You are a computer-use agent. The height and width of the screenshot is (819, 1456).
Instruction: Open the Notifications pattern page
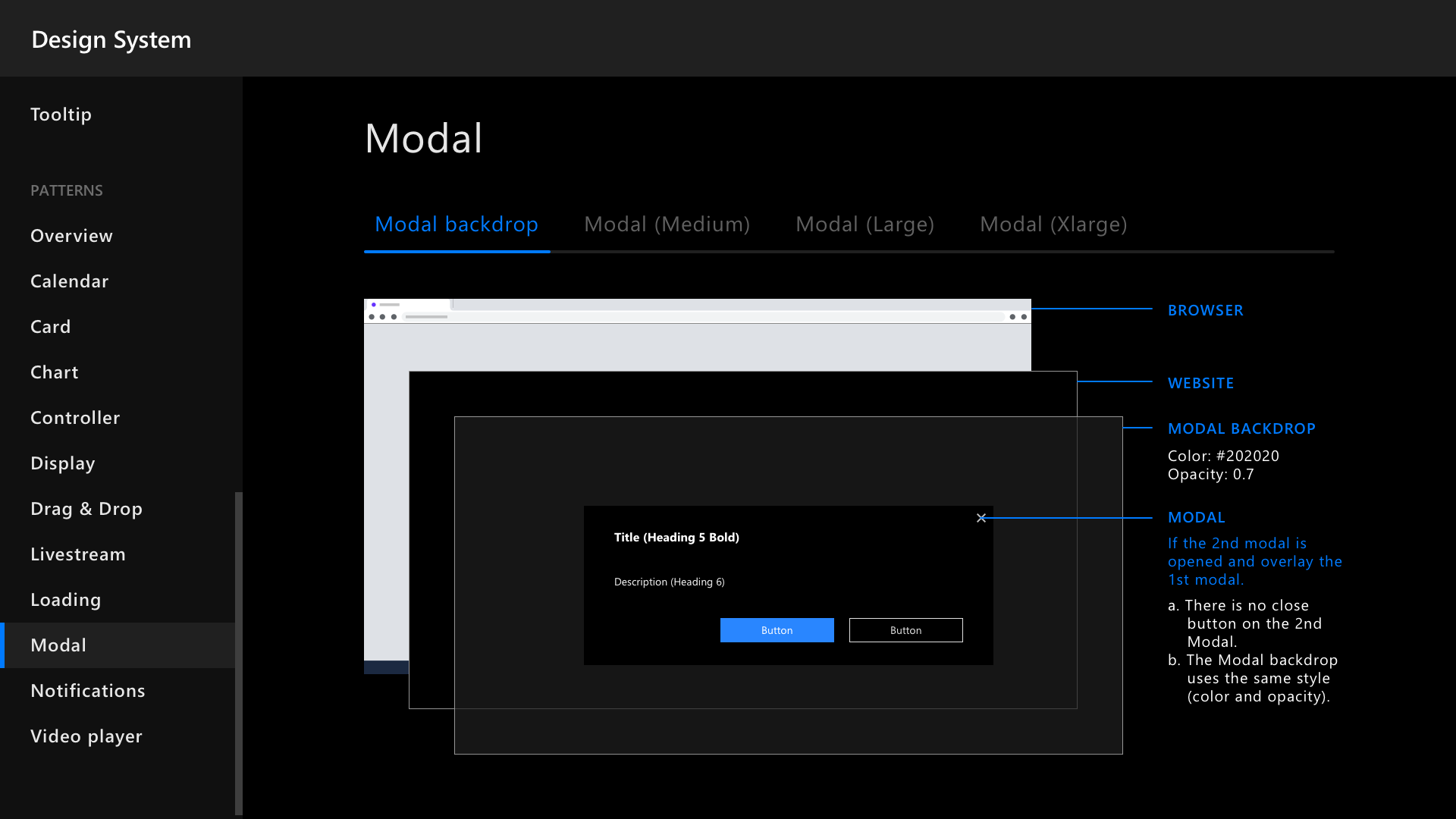tap(87, 691)
